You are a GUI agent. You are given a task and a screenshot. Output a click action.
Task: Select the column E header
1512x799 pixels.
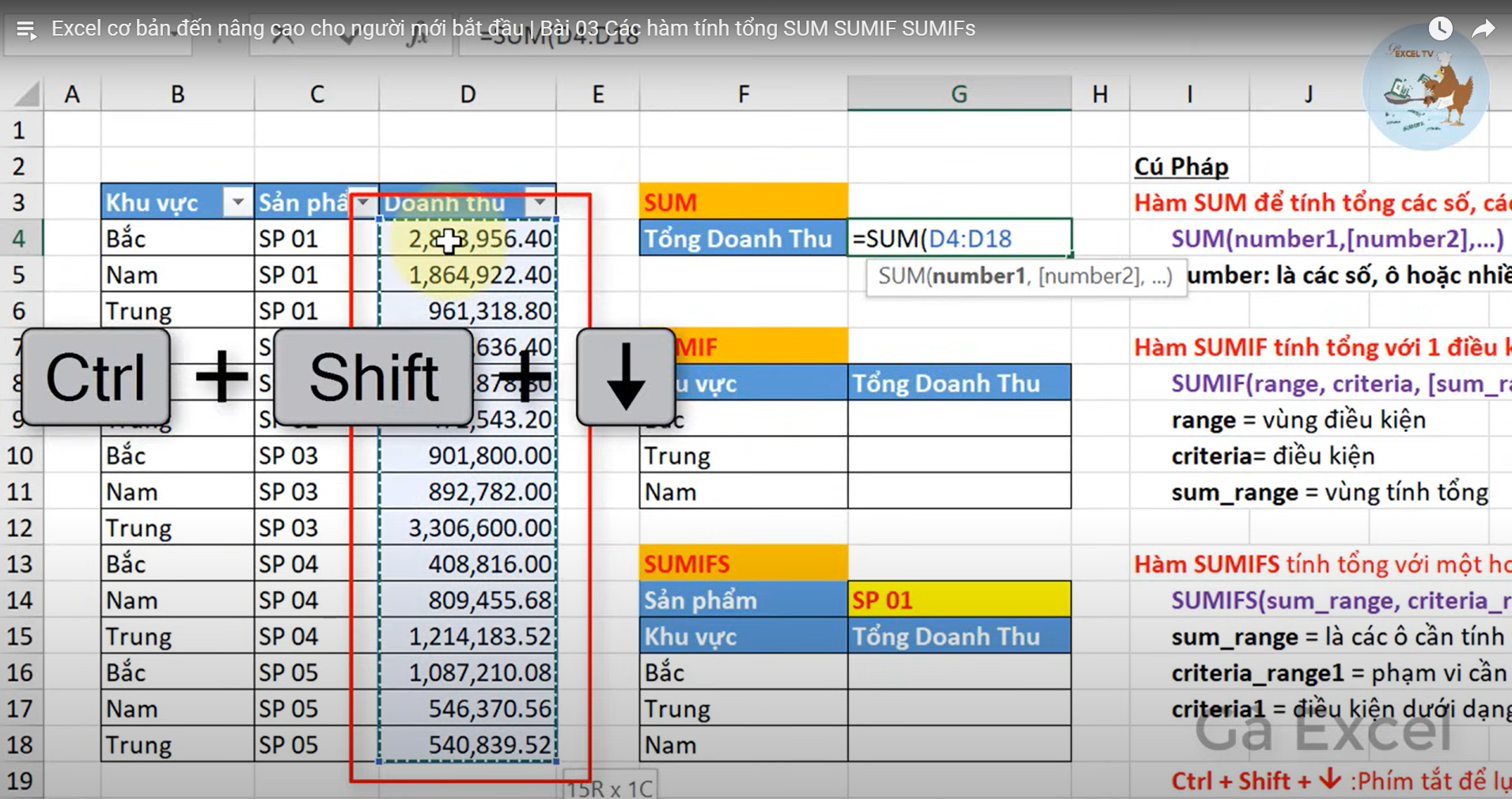597,94
